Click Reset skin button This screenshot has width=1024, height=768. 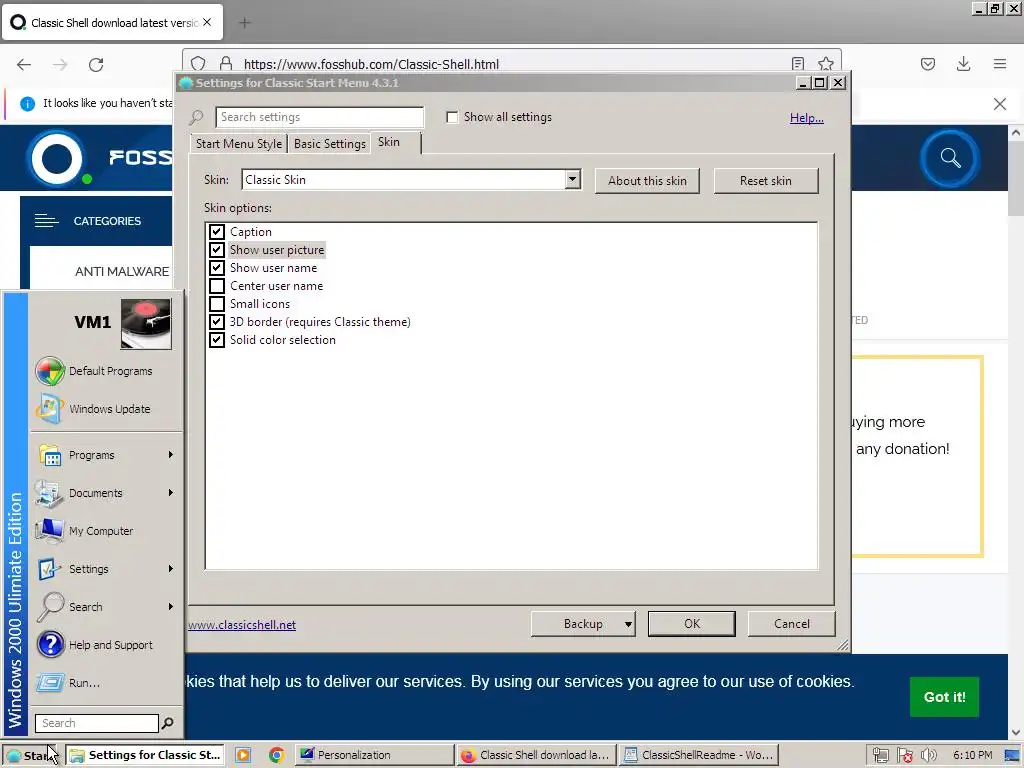point(765,181)
